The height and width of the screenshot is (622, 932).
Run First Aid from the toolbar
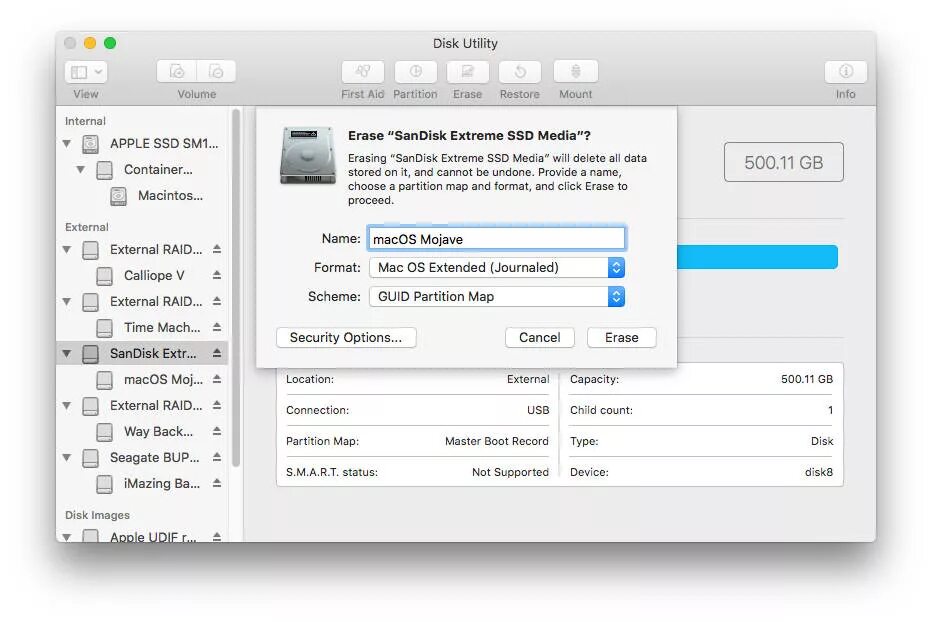click(x=363, y=71)
